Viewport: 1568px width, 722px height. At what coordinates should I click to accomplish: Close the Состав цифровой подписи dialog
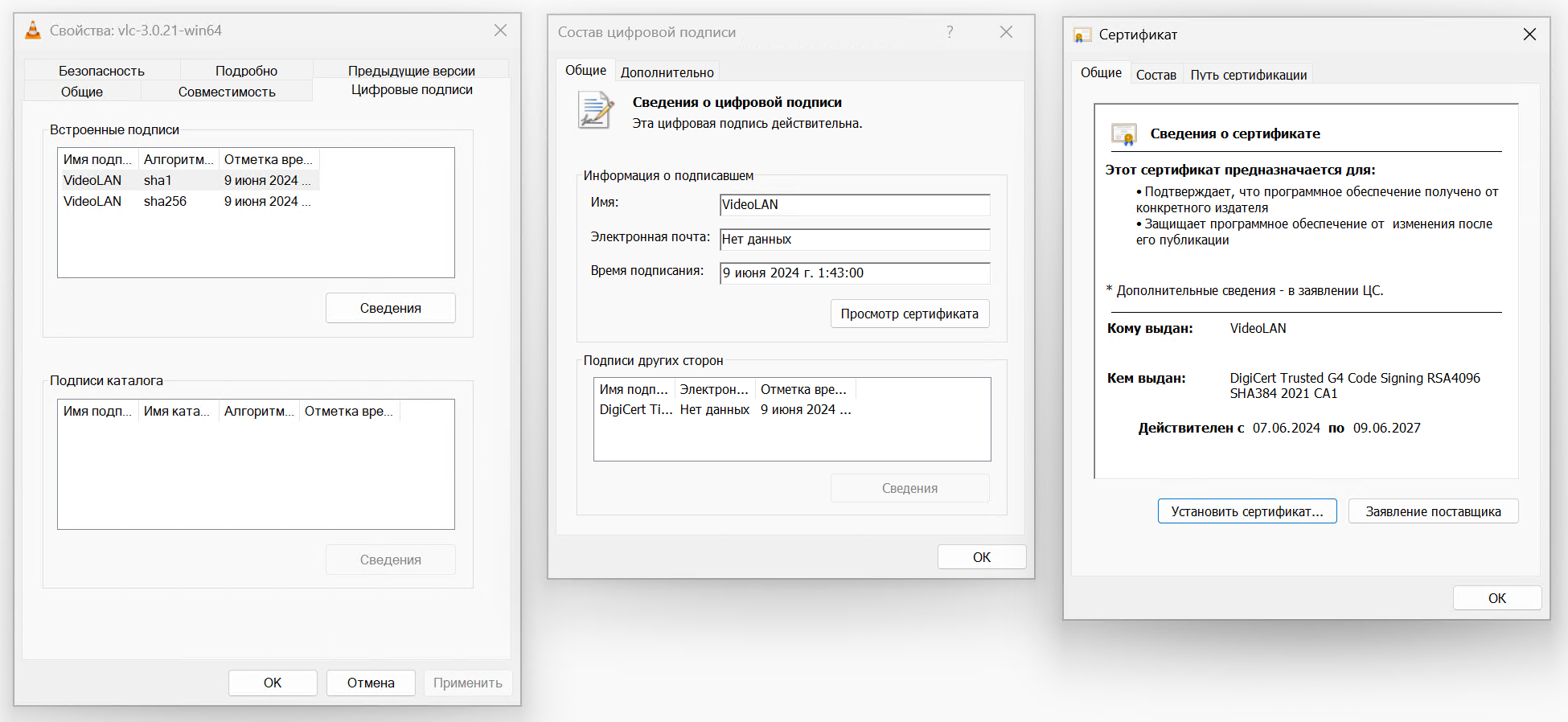coord(1006,32)
